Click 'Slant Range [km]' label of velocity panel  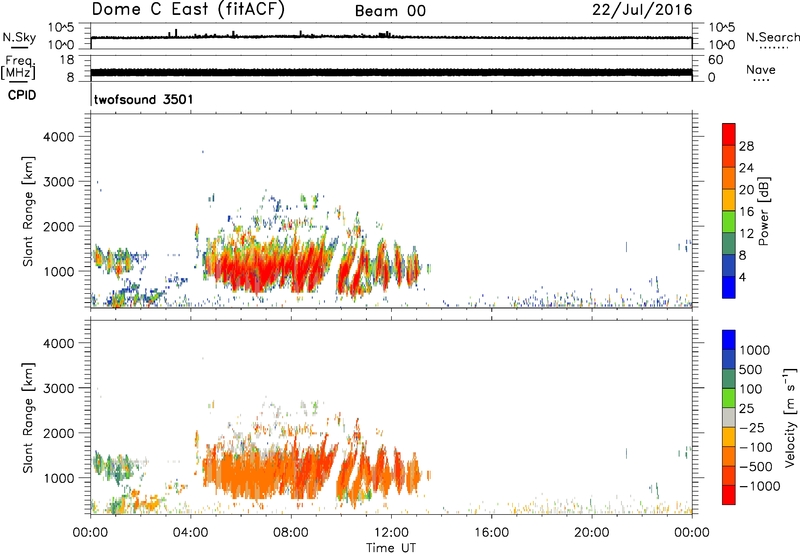(x=28, y=418)
